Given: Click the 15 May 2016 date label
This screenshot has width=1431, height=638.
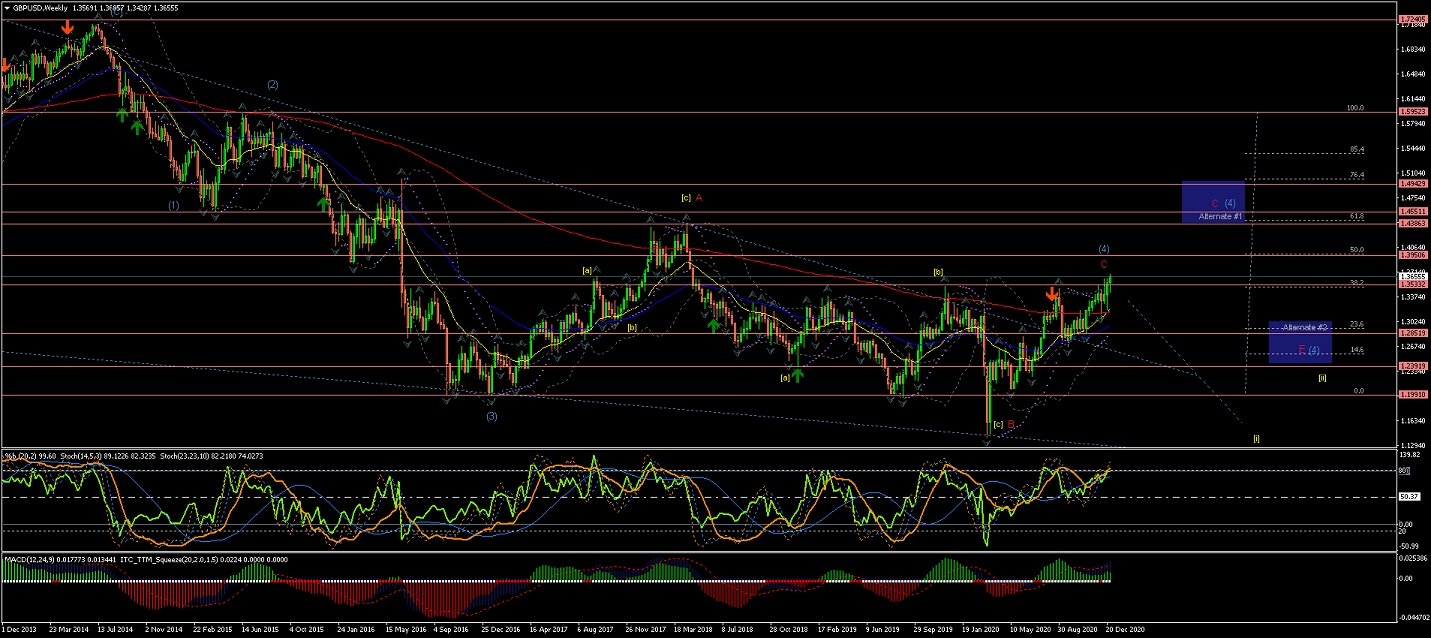Looking at the screenshot, I should click(x=404, y=631).
